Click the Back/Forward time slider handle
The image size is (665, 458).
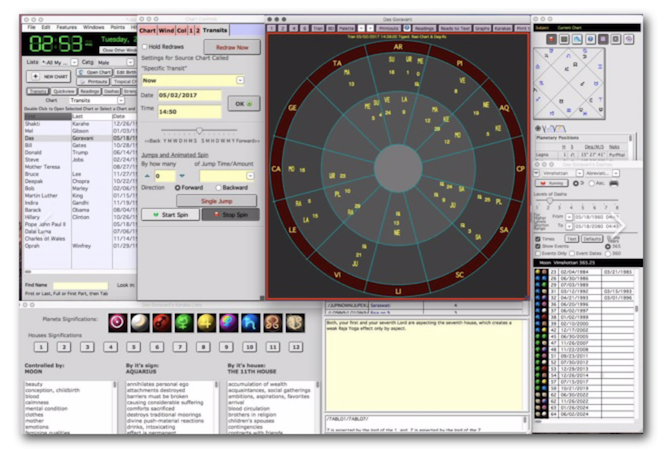[200, 130]
